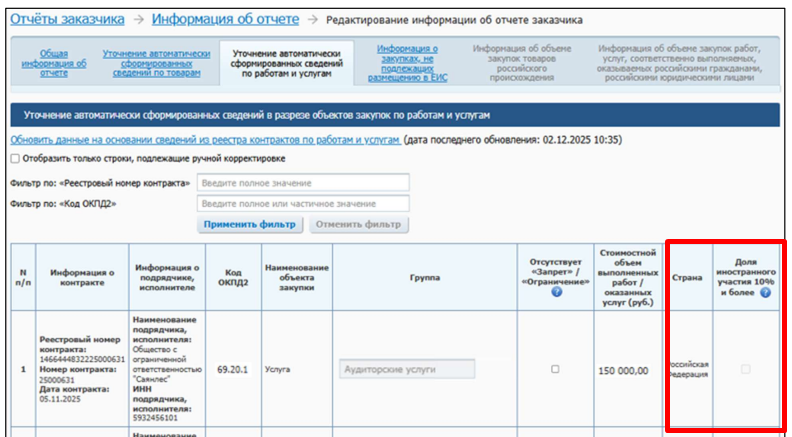Viewport: 792px width, 437px height.
Task: Click help icon for «Запрет» / «Ограничение» column
Action: [x=555, y=292]
